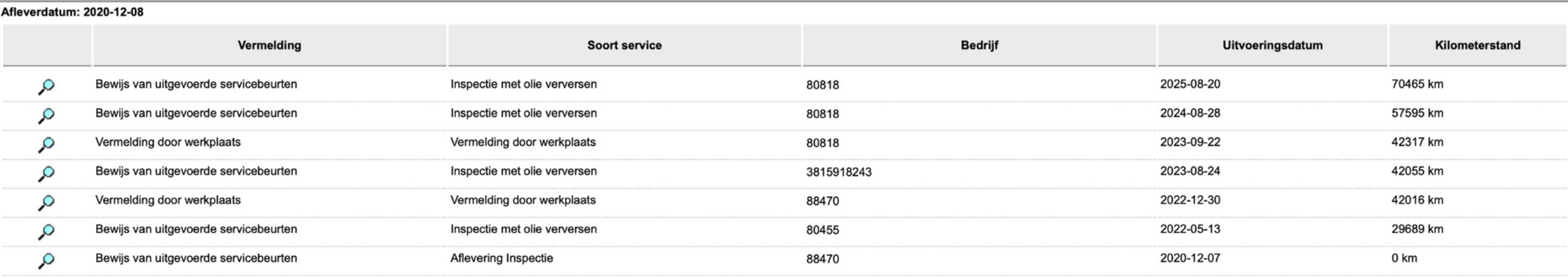Image resolution: width=1568 pixels, height=278 pixels.
Task: Click the Afleverdatum 2020-12-08 label
Action: pyautogui.click(x=72, y=12)
